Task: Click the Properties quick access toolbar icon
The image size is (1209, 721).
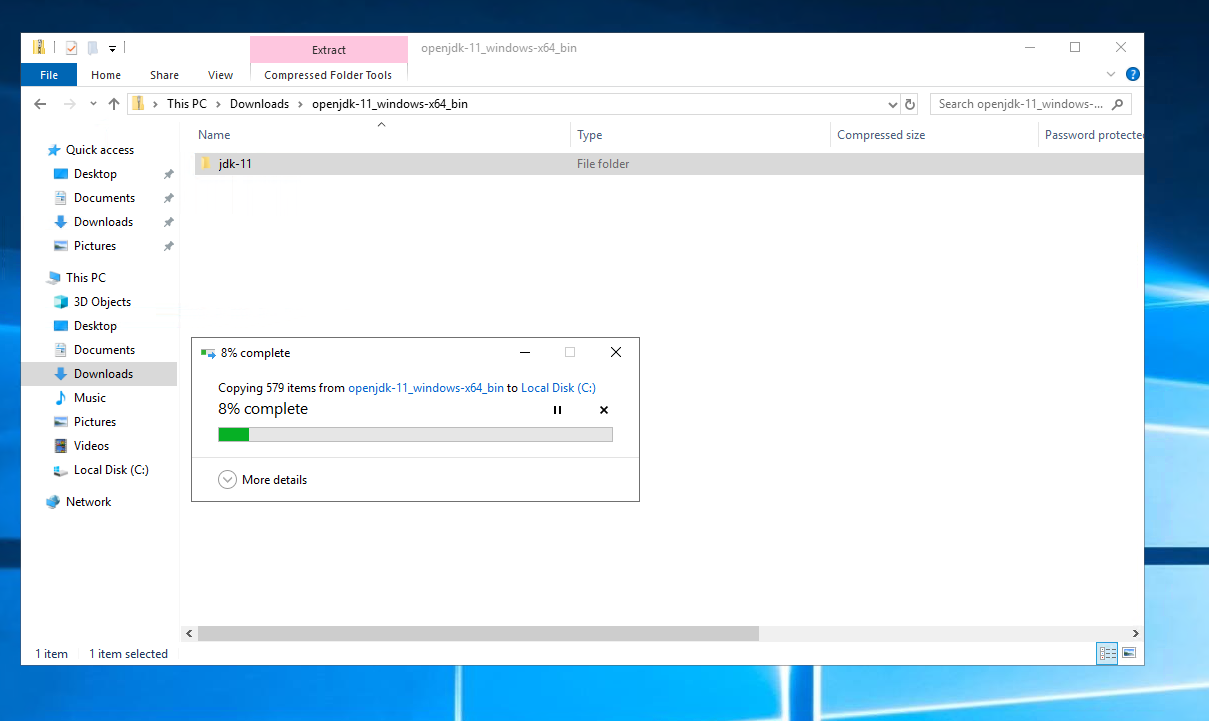Action: 71,47
